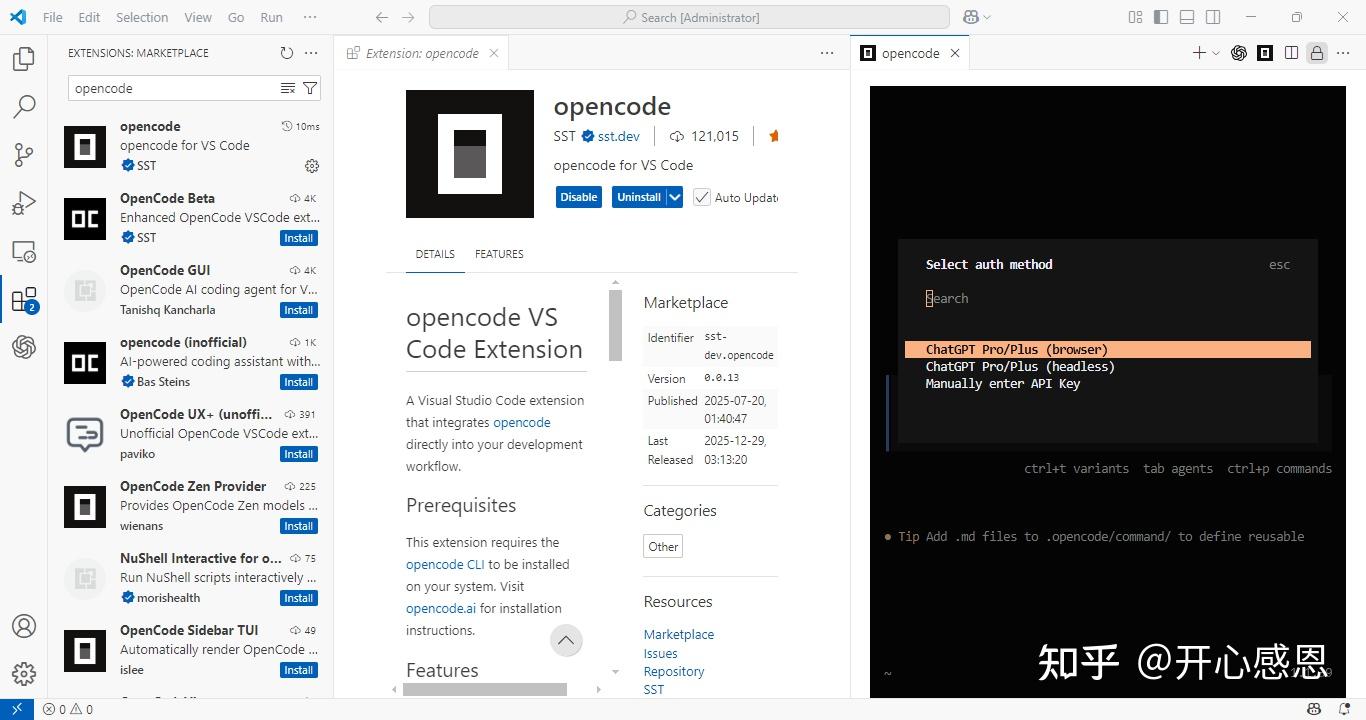The width and height of the screenshot is (1366, 720).
Task: Open the sst.dev publisher link
Action: pyautogui.click(x=617, y=136)
